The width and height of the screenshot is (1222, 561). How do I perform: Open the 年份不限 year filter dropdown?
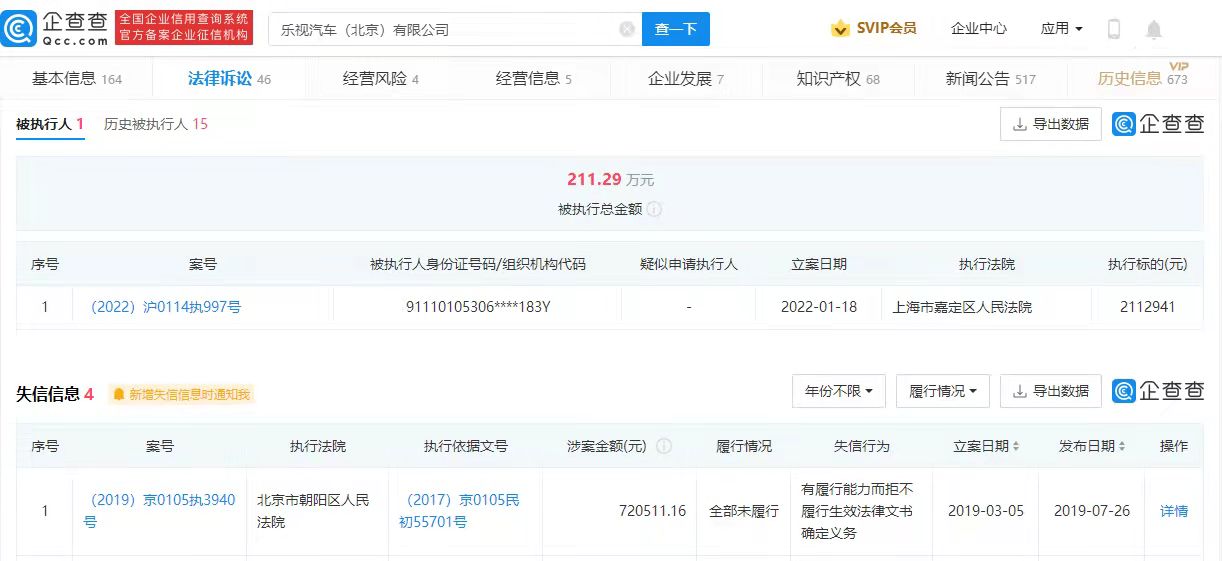point(839,391)
